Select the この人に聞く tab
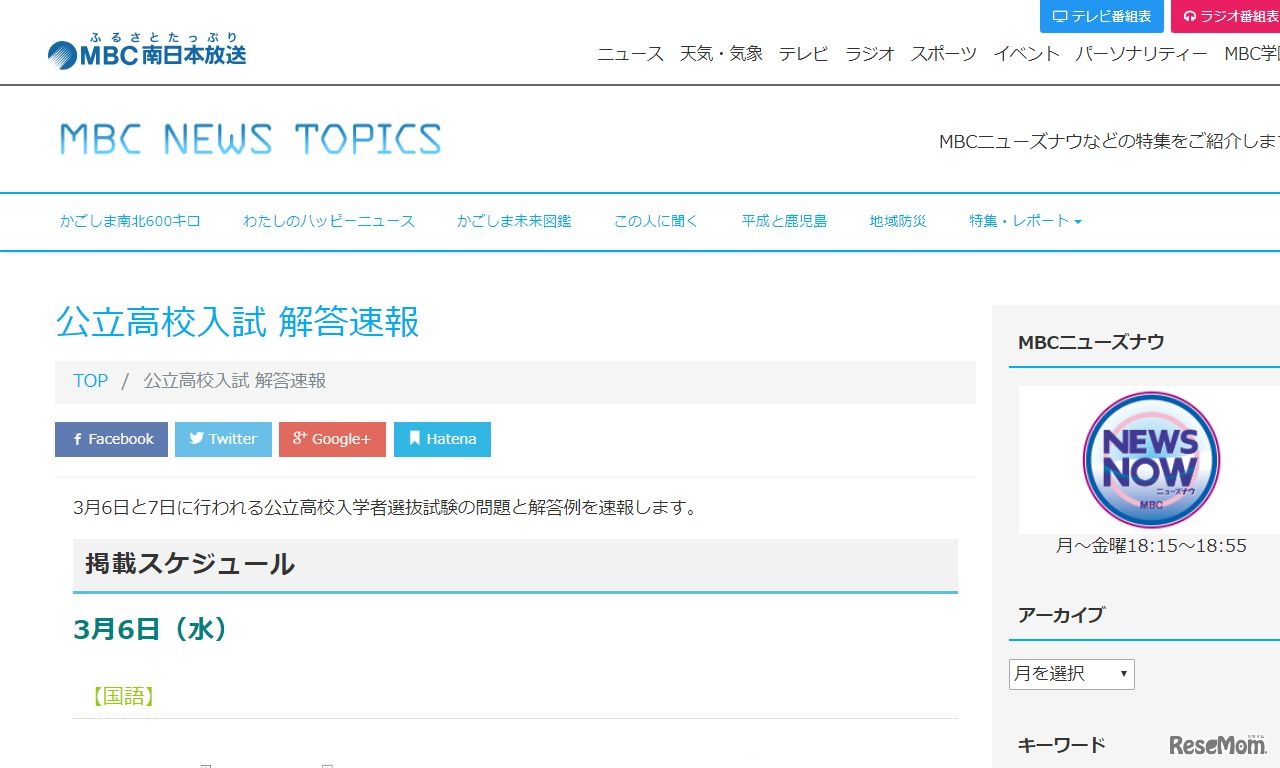1280x768 pixels. point(655,221)
